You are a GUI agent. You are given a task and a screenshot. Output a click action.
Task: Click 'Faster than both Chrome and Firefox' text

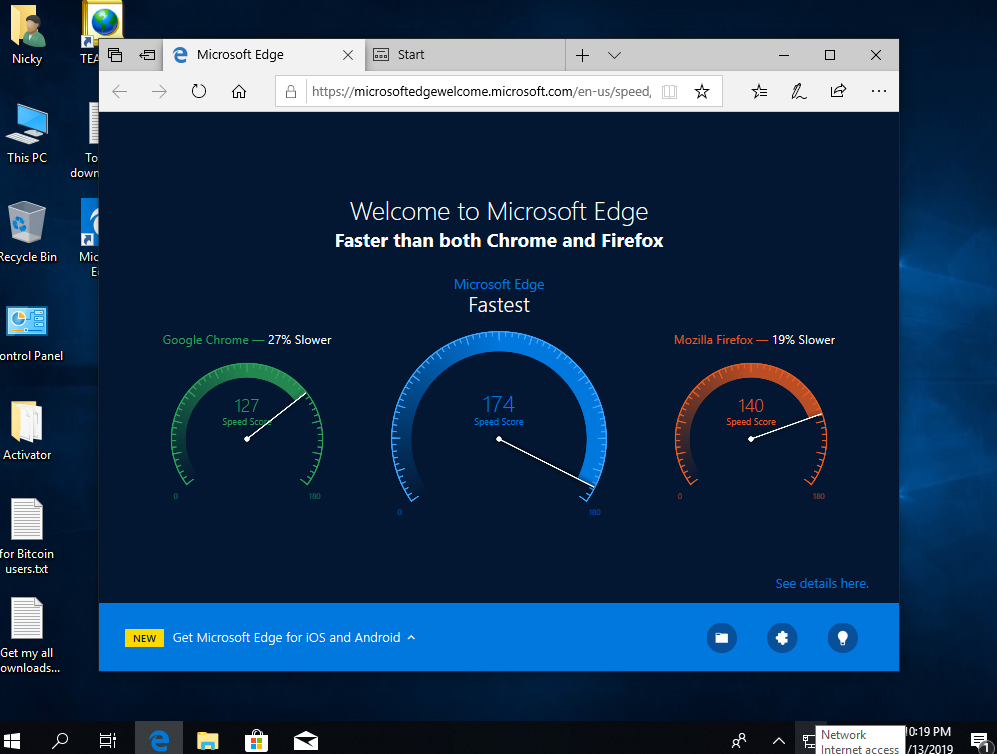click(x=499, y=241)
